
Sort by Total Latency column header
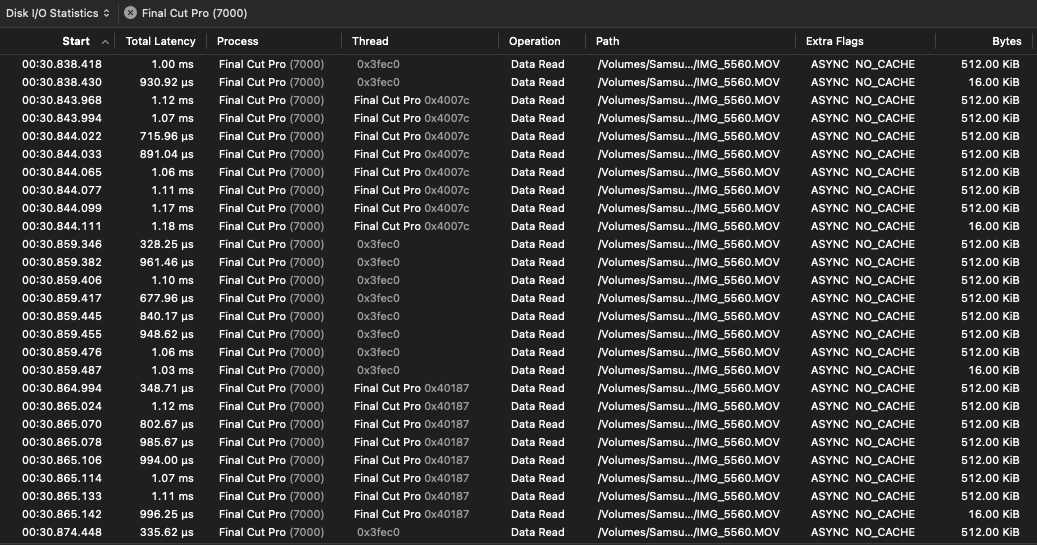tap(161, 41)
